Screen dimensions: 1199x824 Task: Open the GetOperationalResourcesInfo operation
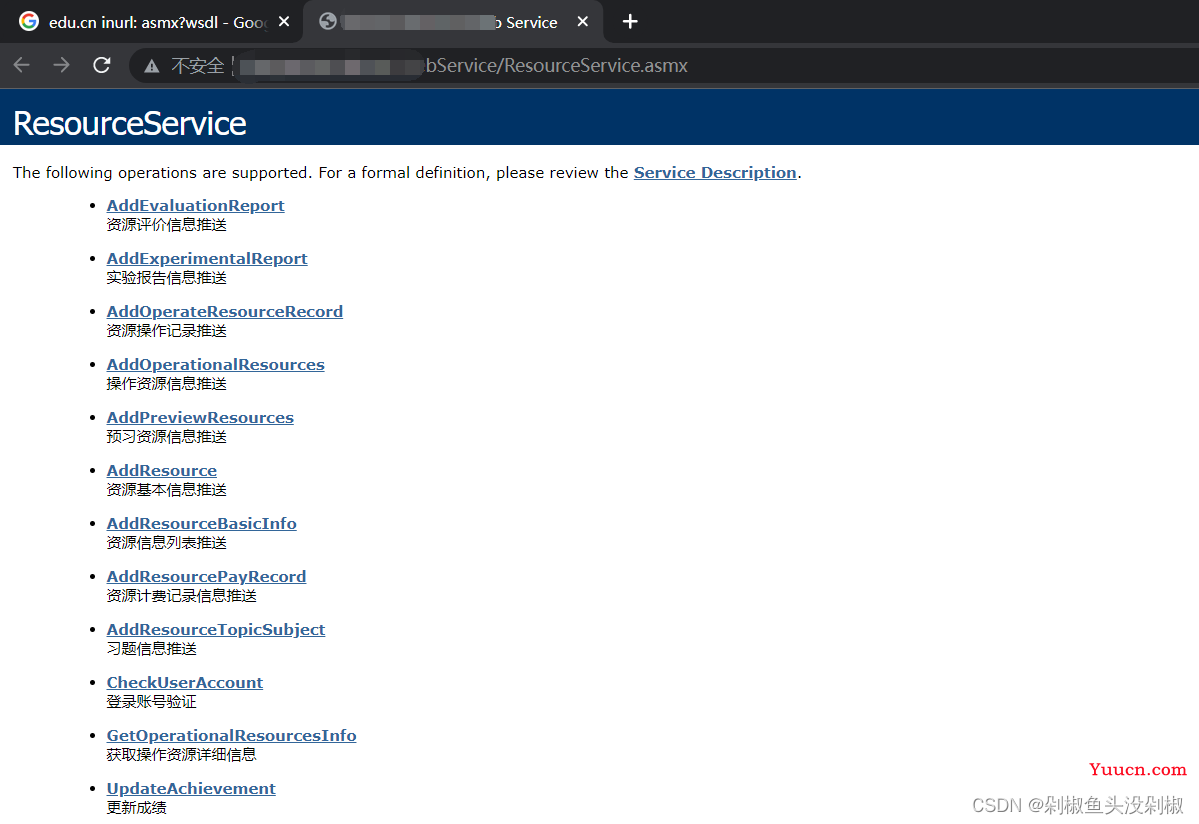tap(232, 735)
